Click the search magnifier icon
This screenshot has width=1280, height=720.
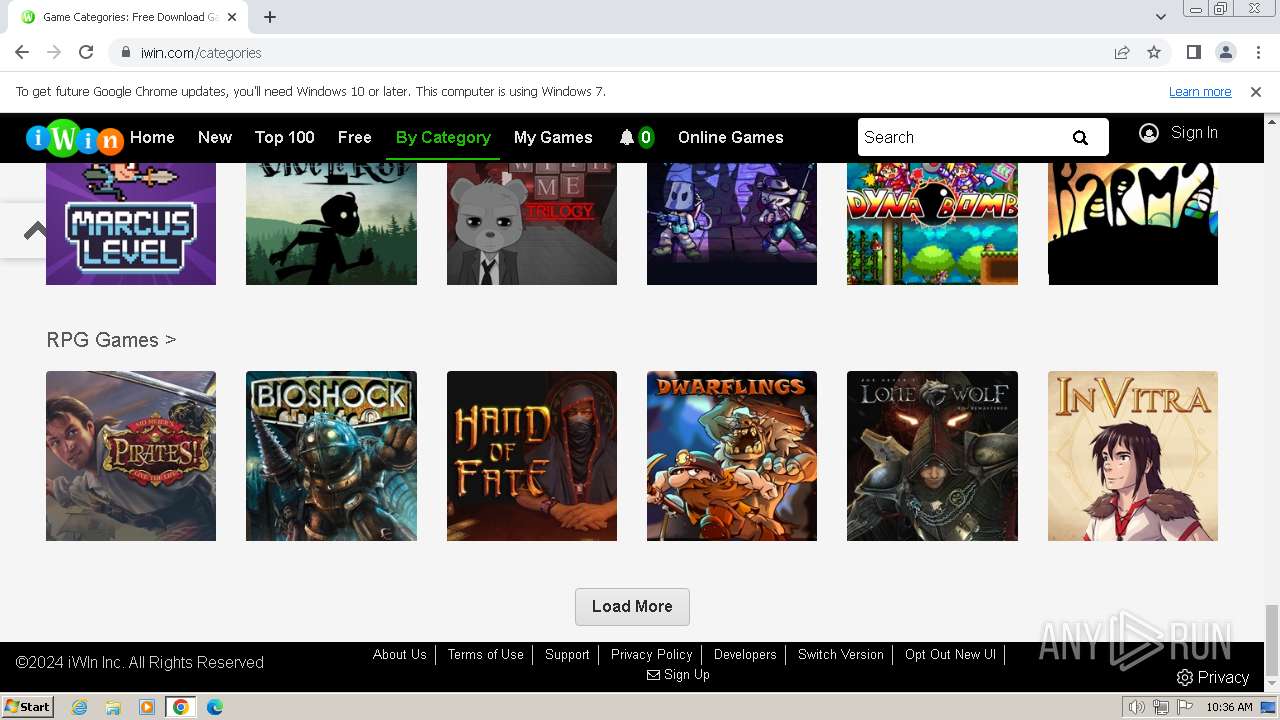1080,138
